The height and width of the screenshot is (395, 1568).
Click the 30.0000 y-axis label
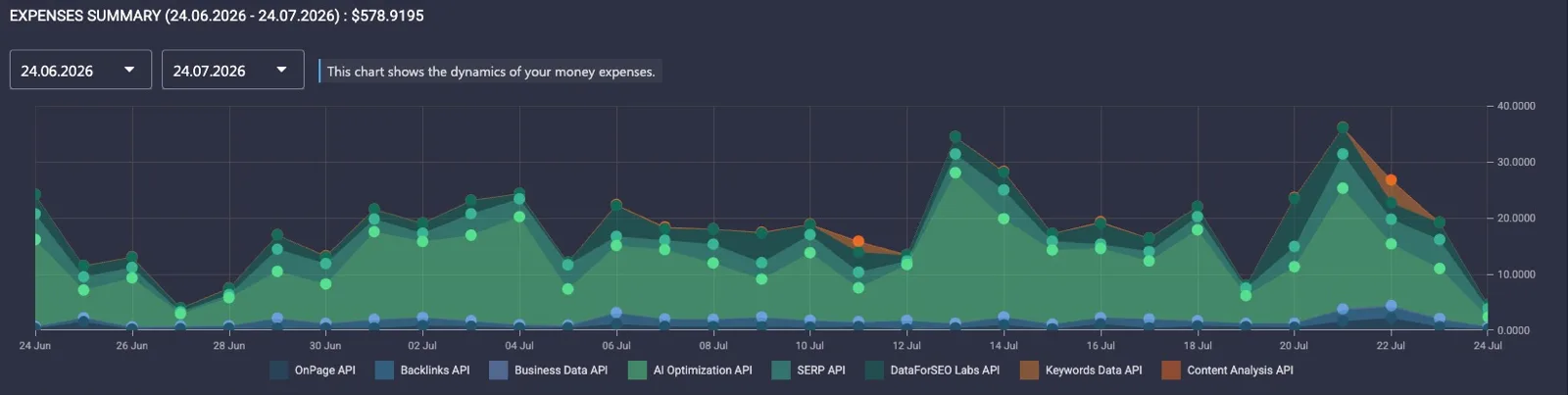coord(1516,162)
